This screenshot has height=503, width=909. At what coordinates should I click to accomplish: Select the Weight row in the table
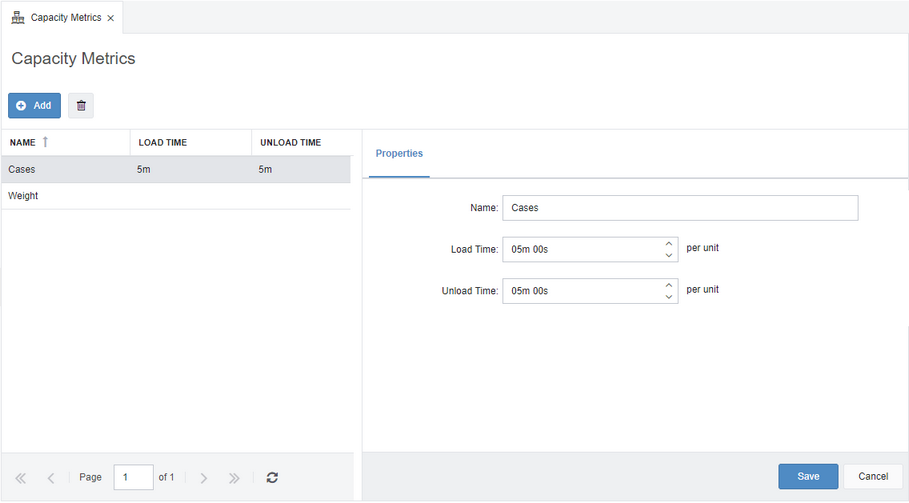click(176, 196)
